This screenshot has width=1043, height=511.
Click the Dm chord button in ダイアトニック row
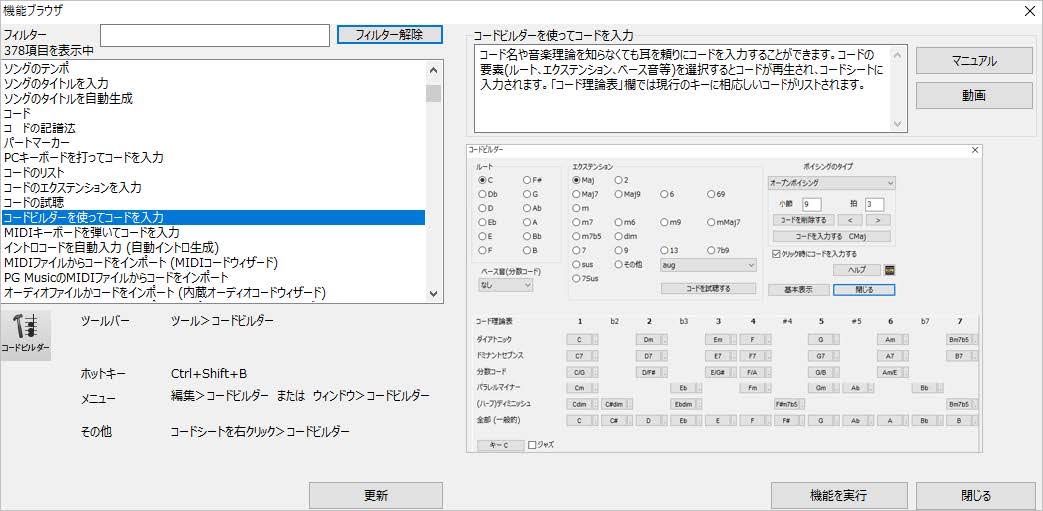pyautogui.click(x=648, y=339)
